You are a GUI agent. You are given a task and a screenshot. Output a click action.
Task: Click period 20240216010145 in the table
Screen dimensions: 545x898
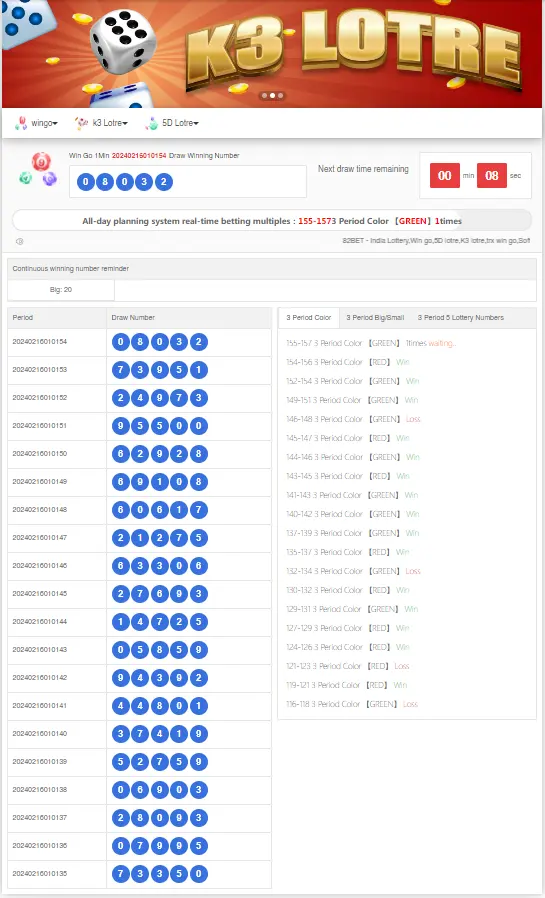tap(40, 594)
